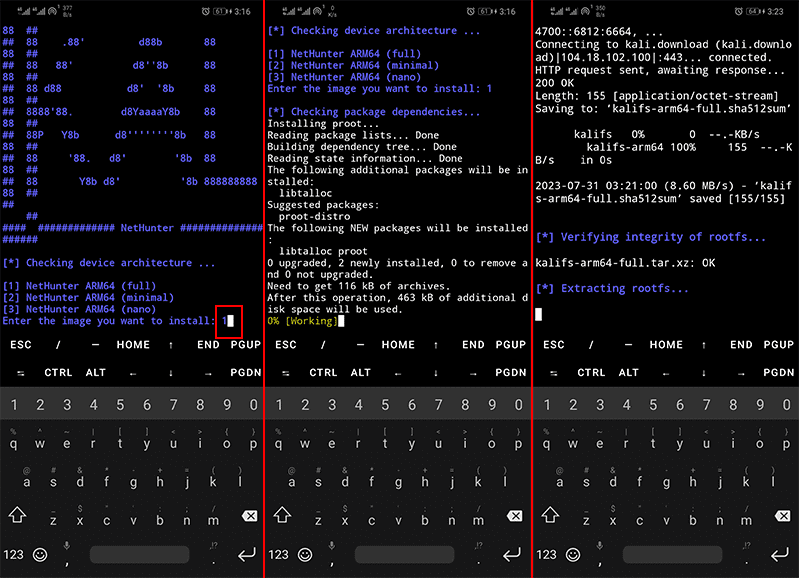
Task: Open emoji picker on 'Extracting rootfs' phone keyboard
Action: [x=573, y=554]
